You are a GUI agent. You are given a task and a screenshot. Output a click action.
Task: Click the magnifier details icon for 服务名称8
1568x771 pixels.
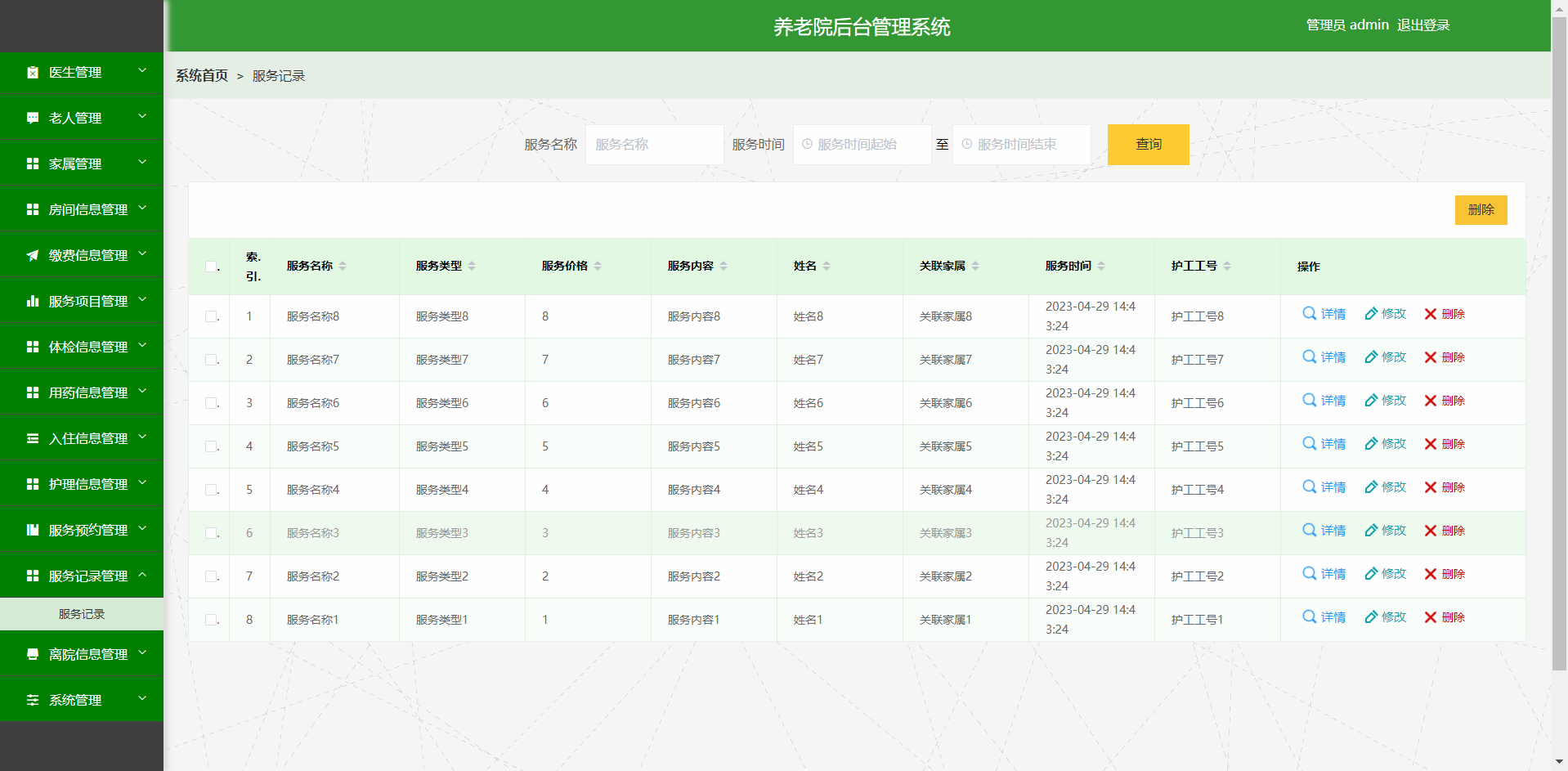(1309, 313)
